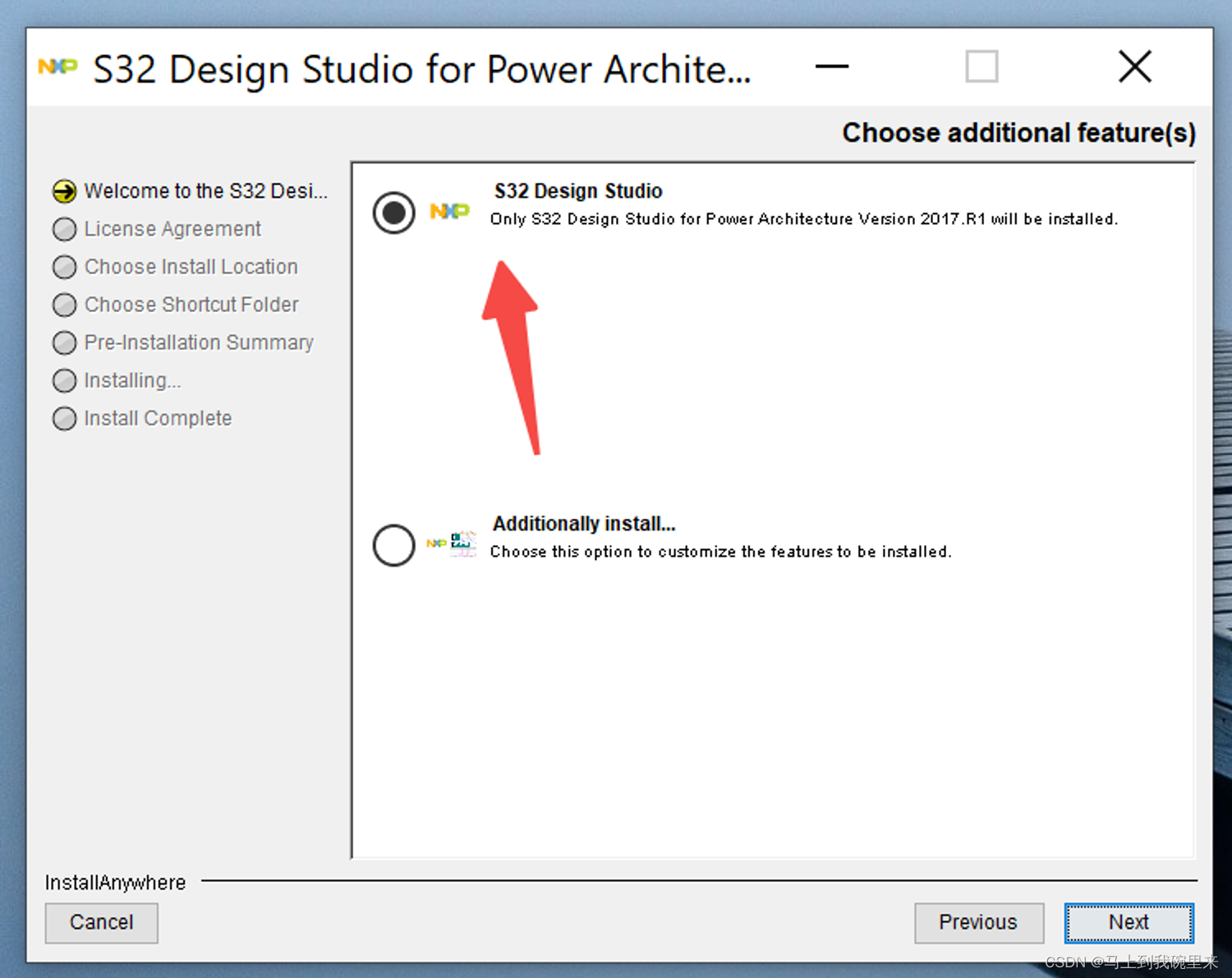The width and height of the screenshot is (1232, 978).
Task: Click the 'InstallAnywhere' label
Action: tap(115, 883)
